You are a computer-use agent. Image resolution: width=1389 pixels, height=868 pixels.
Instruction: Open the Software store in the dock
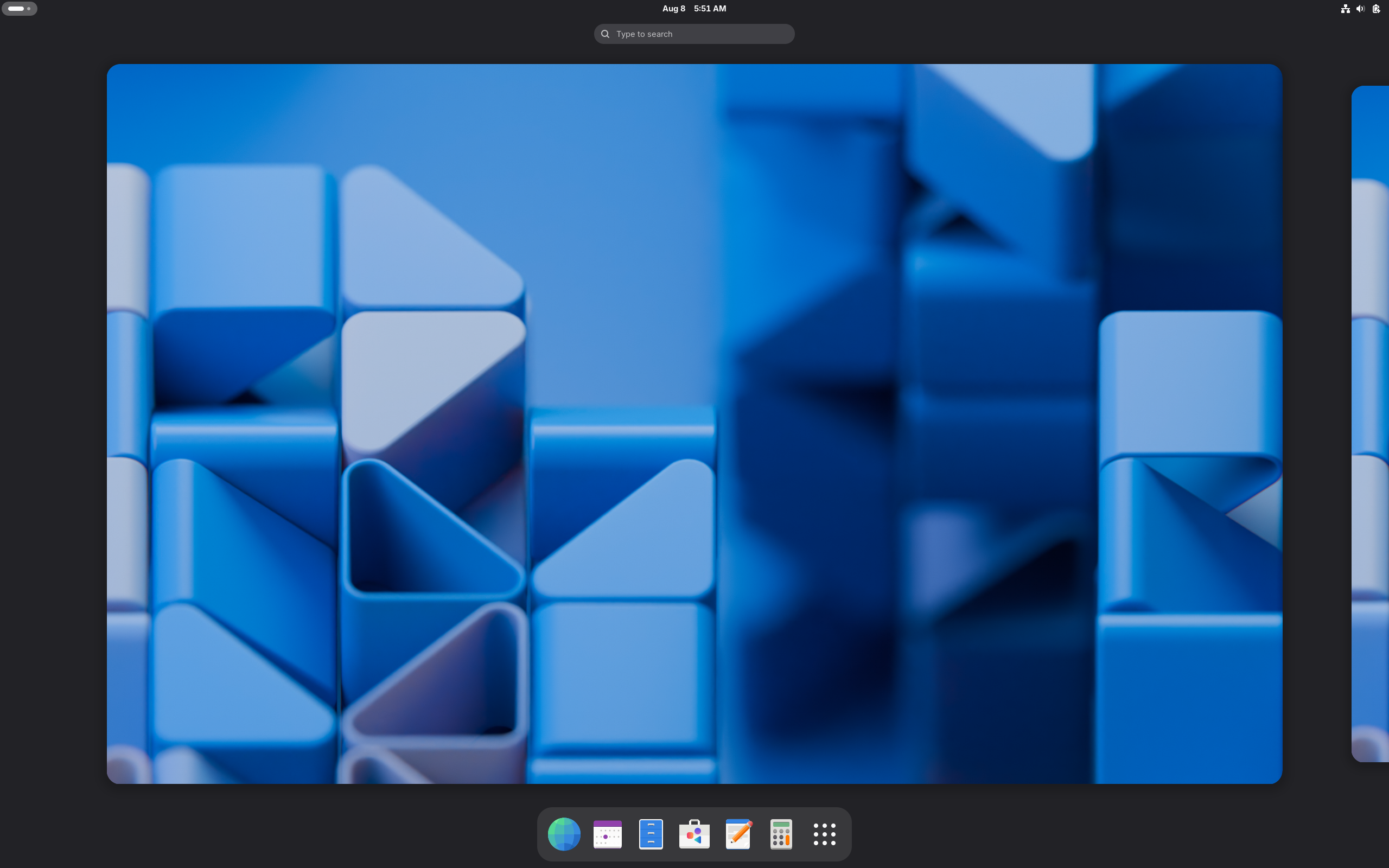point(694,834)
